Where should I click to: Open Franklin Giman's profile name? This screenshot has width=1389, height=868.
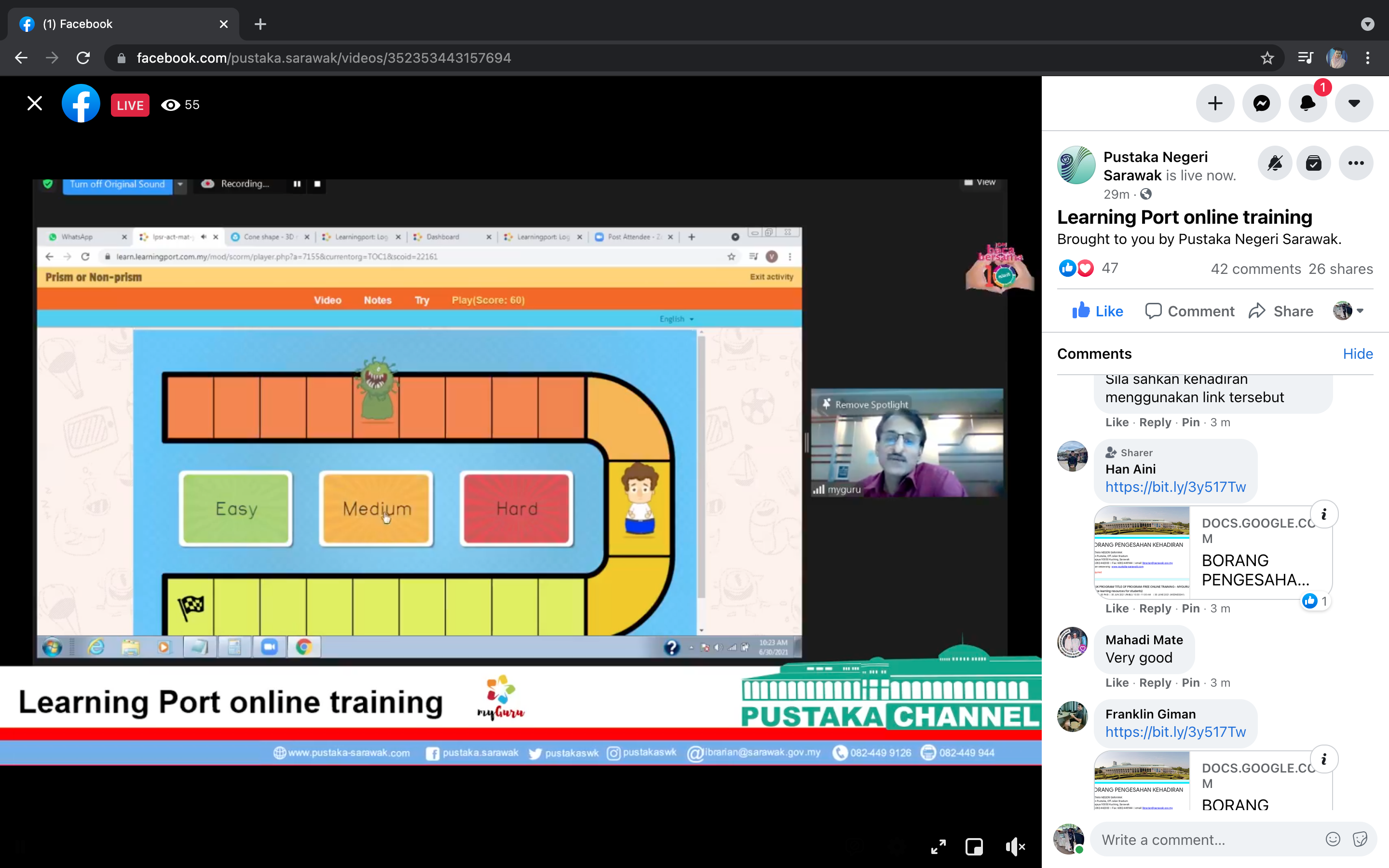coord(1150,714)
